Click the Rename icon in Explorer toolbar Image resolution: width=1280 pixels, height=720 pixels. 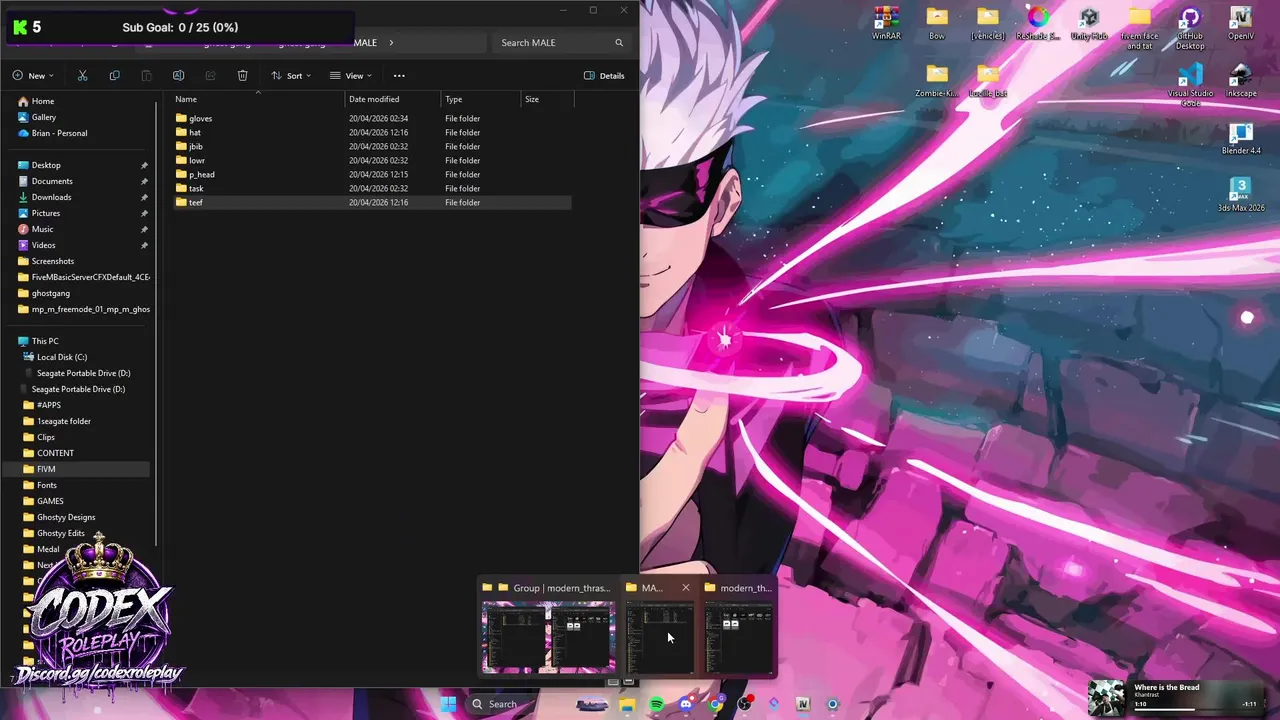click(178, 75)
